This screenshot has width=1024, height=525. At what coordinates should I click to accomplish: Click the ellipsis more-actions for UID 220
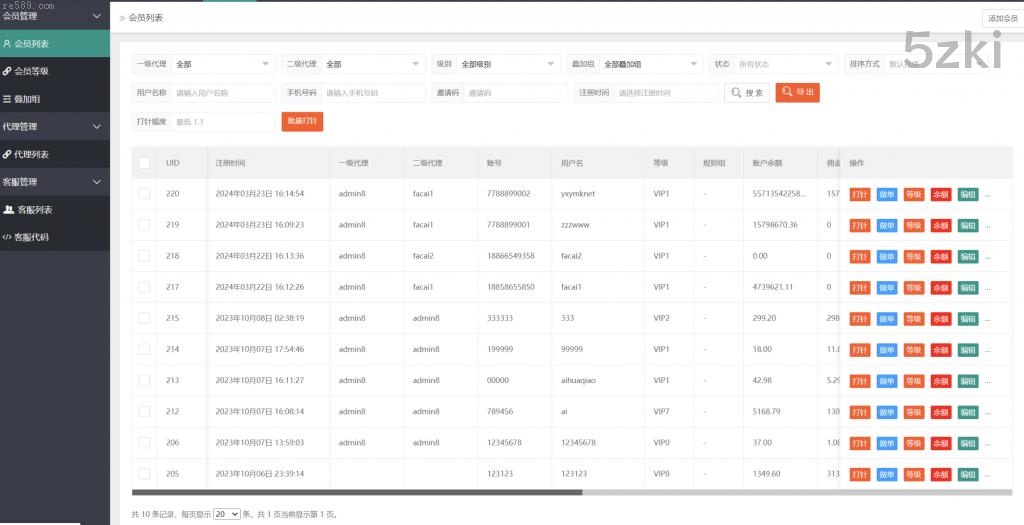click(x=988, y=194)
